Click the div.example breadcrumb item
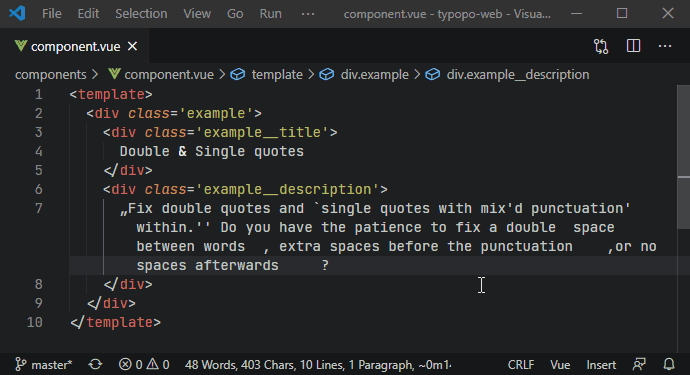Image resolution: width=690 pixels, height=375 pixels. (x=374, y=74)
